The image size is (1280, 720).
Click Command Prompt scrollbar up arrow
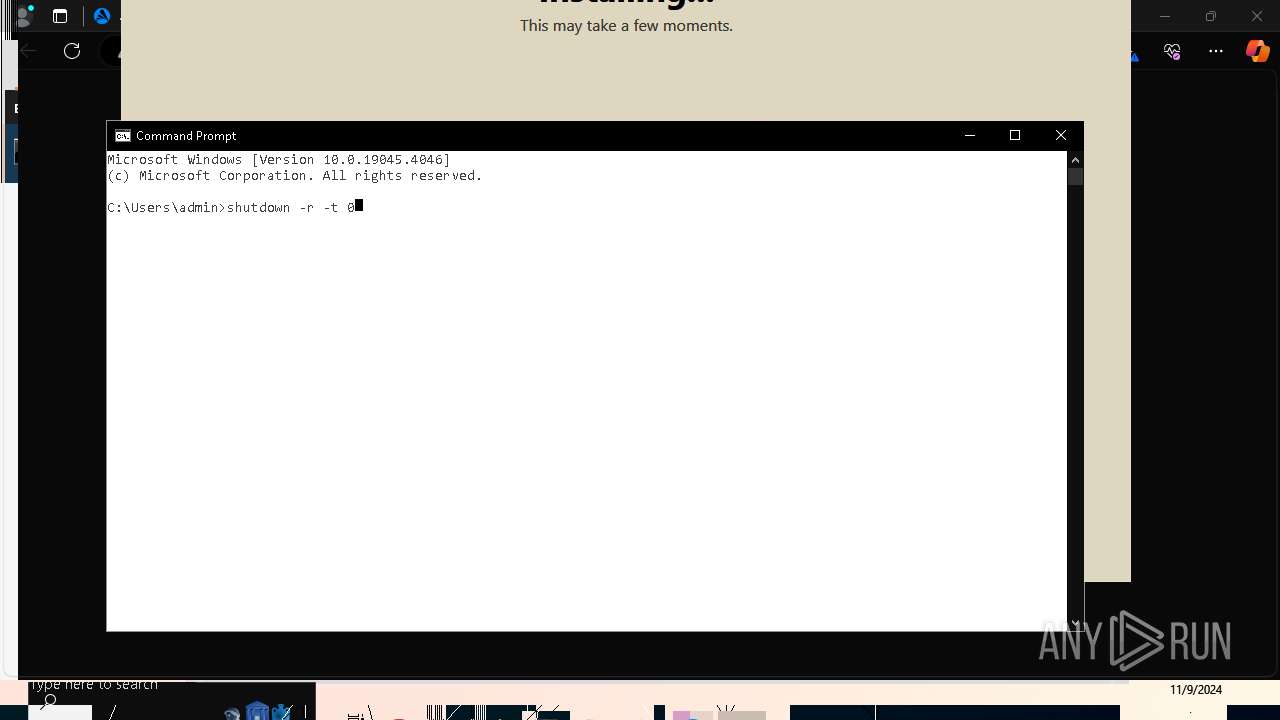coord(1075,160)
